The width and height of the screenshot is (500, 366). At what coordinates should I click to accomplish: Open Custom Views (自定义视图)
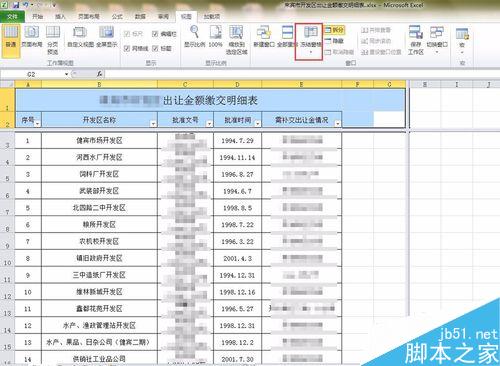pos(80,37)
